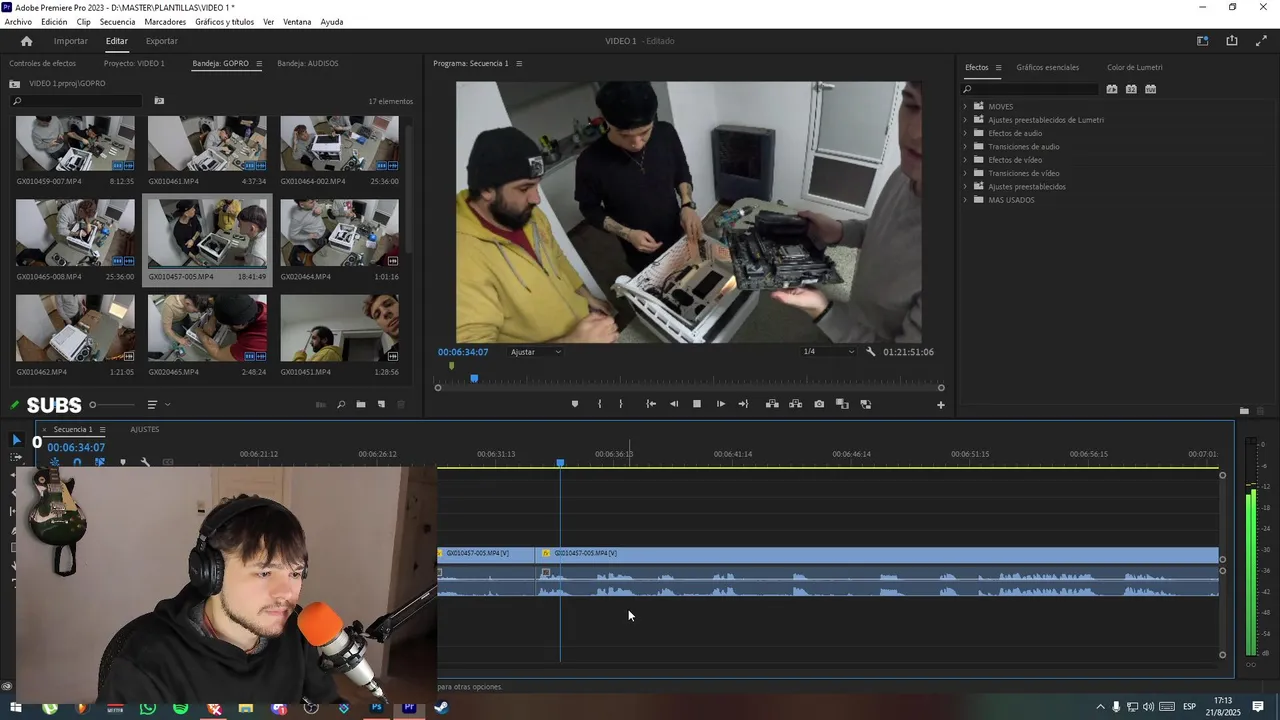This screenshot has height=720, width=1280.
Task: Click Program monitor timecode 00:06:34:07
Action: (x=463, y=352)
